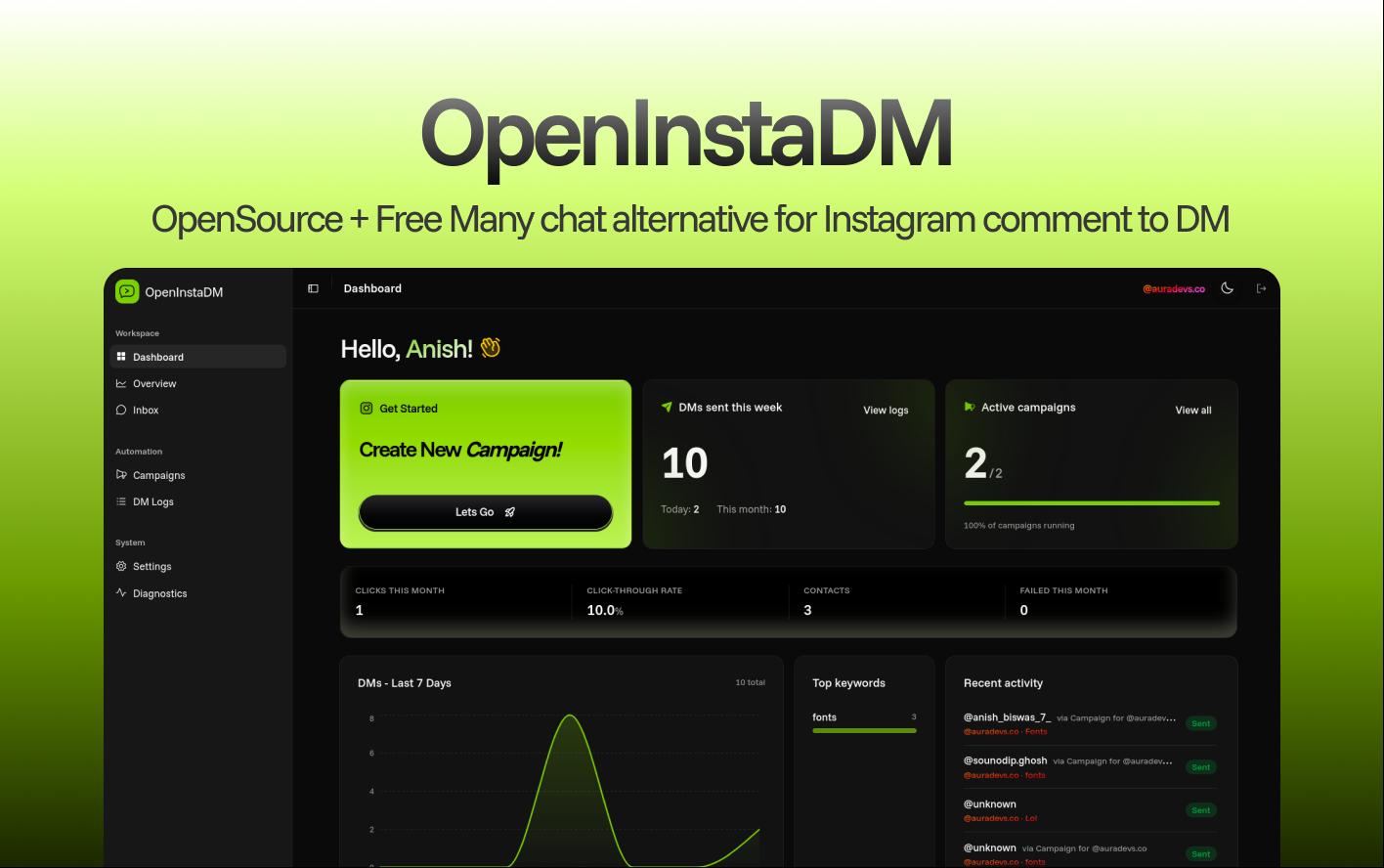The width and height of the screenshot is (1384, 868).
Task: Click the Clicks This Month stat
Action: tap(400, 601)
